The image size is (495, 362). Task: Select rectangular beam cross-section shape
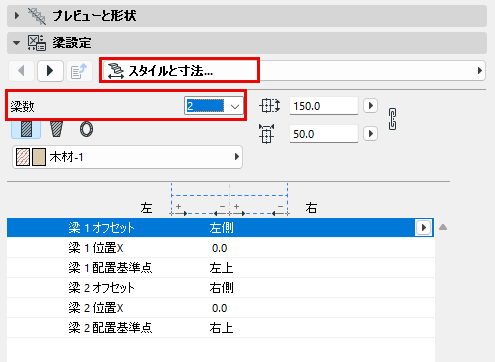pos(26,129)
